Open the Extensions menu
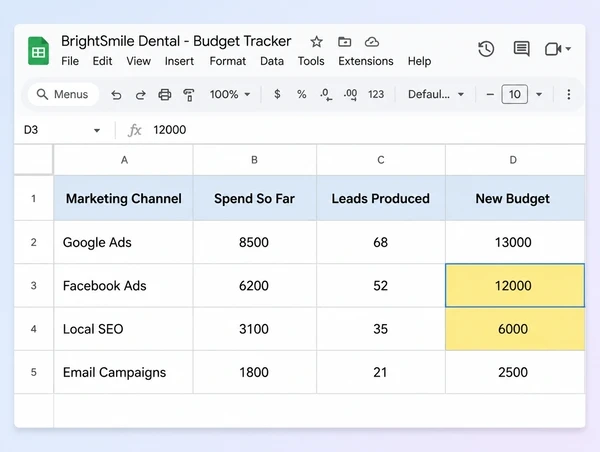The width and height of the screenshot is (600, 452). (366, 61)
